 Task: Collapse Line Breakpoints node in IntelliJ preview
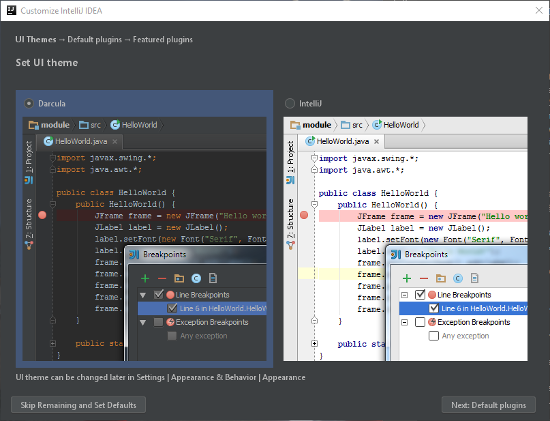click(404, 295)
